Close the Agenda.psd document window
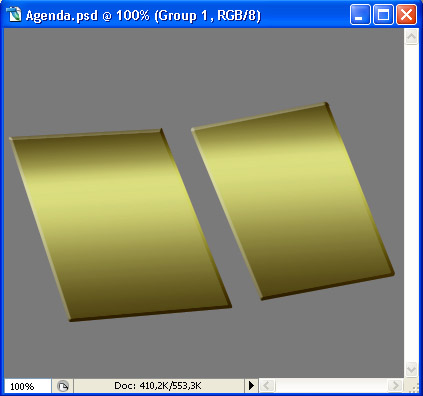Viewport: 423px width, 396px height. coord(406,15)
